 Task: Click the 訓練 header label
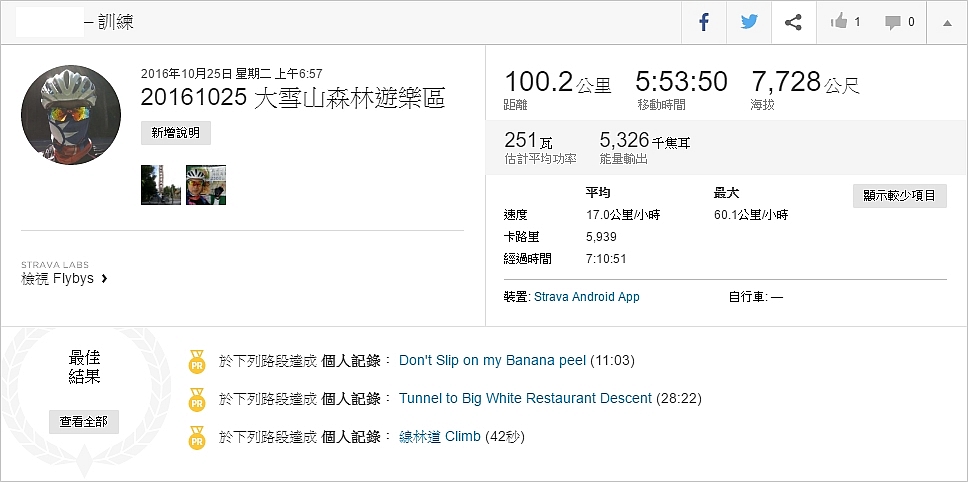click(115, 22)
